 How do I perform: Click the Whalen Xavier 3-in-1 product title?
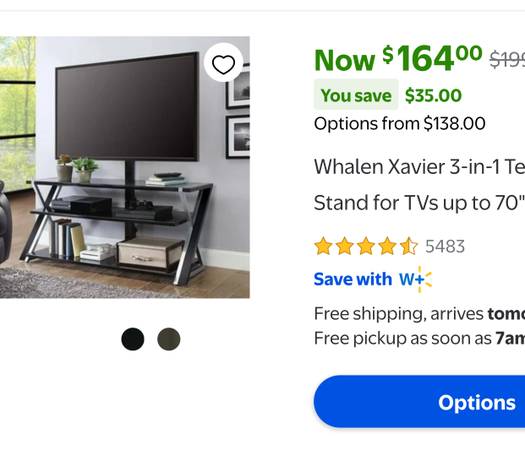click(x=419, y=184)
